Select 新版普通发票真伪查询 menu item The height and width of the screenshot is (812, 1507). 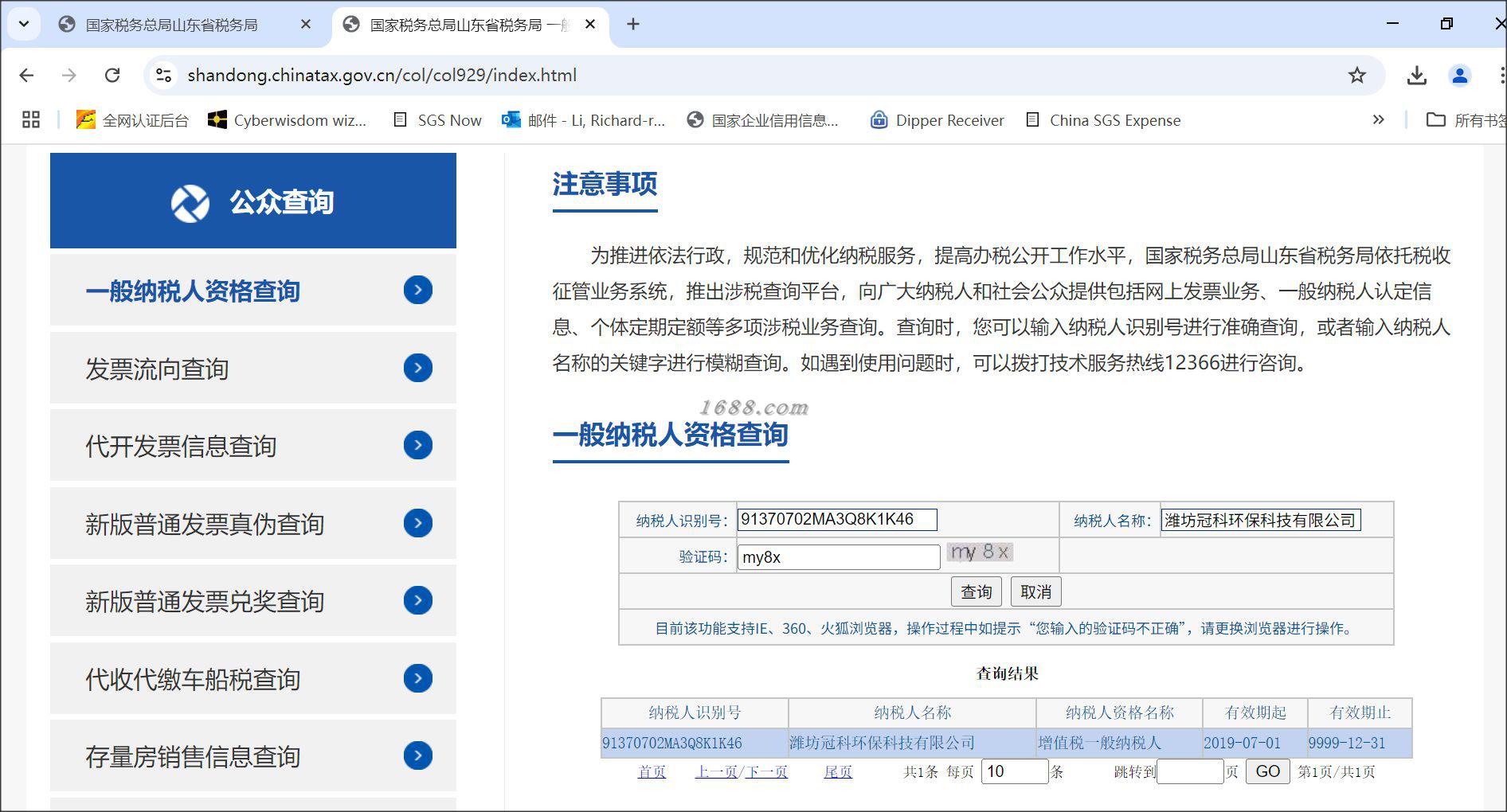[x=253, y=523]
